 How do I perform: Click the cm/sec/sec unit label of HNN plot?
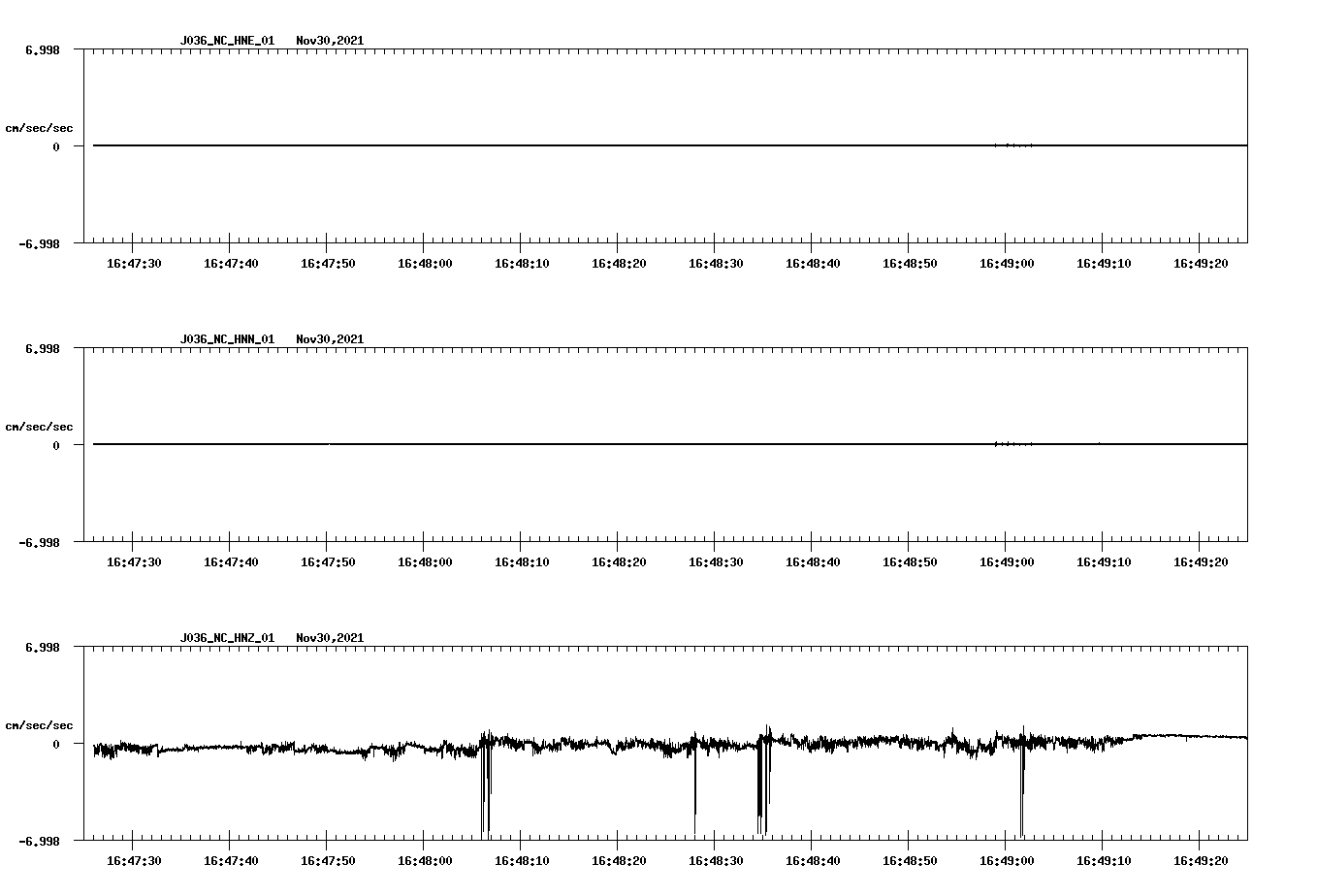coord(39,427)
